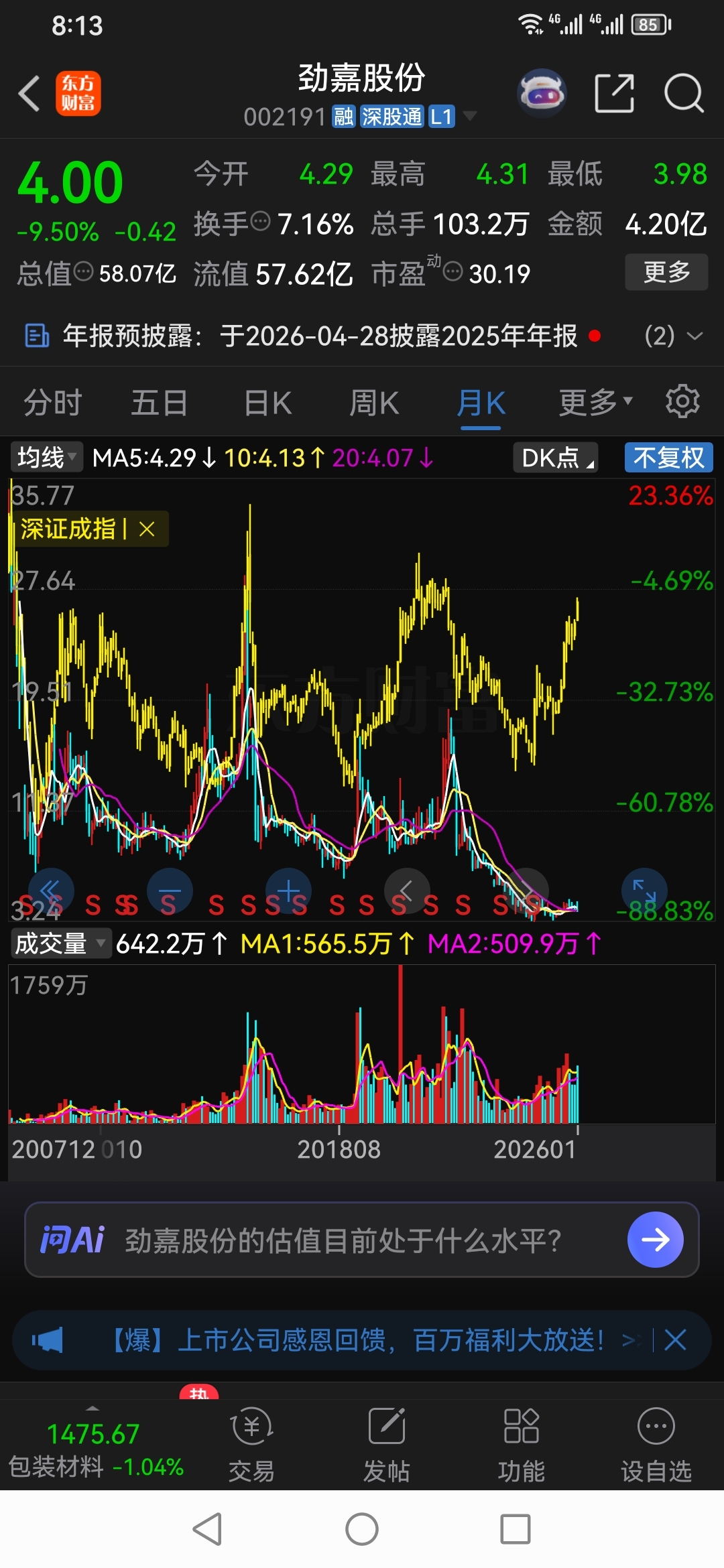Open the 年报预披露 notice text
The height and width of the screenshot is (1568, 724).
click(x=320, y=336)
